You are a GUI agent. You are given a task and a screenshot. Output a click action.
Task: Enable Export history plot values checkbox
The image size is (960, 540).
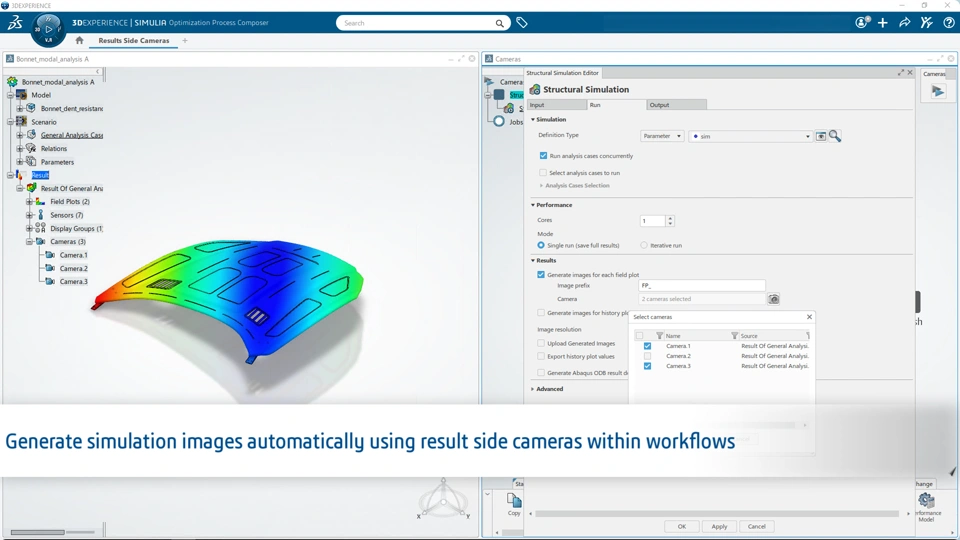tap(541, 356)
